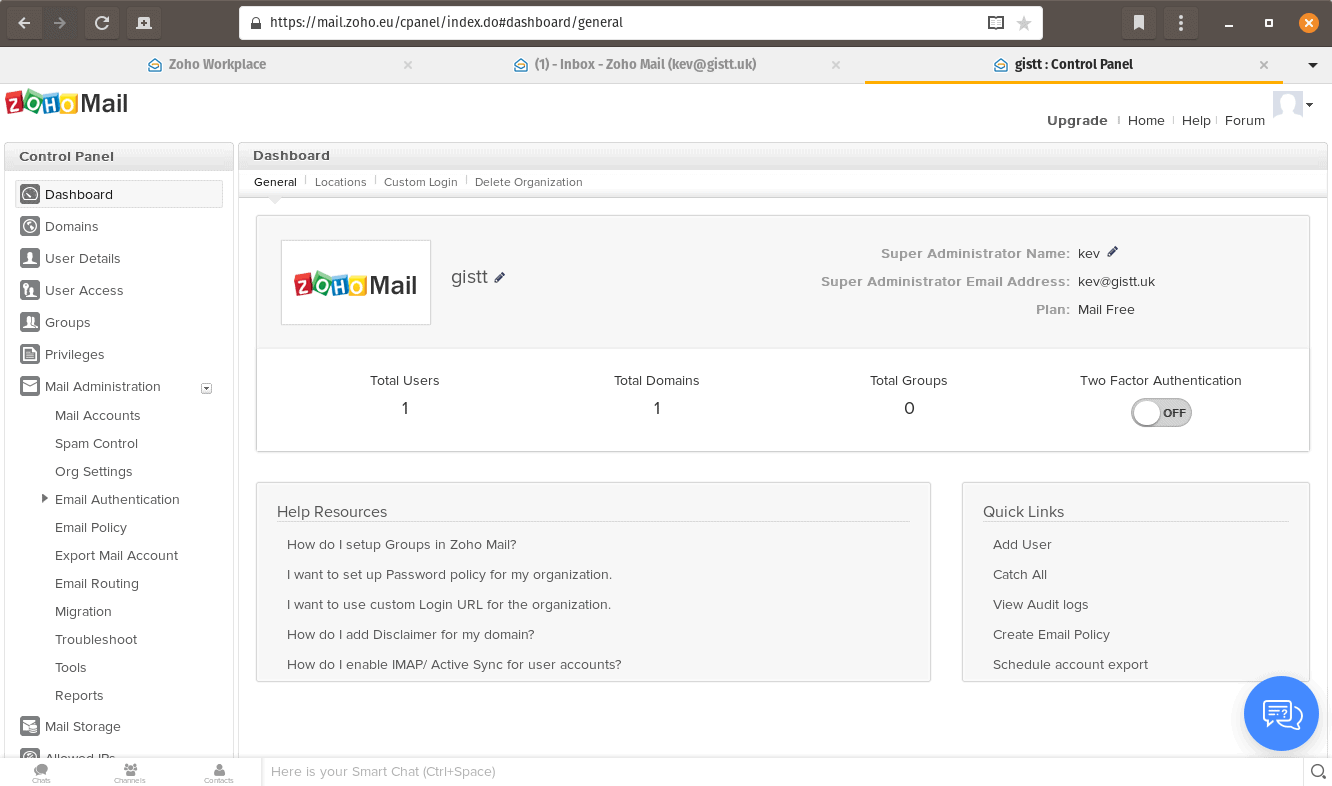The image size is (1332, 786).
Task: Collapse the Mail Administration section
Action: click(206, 388)
